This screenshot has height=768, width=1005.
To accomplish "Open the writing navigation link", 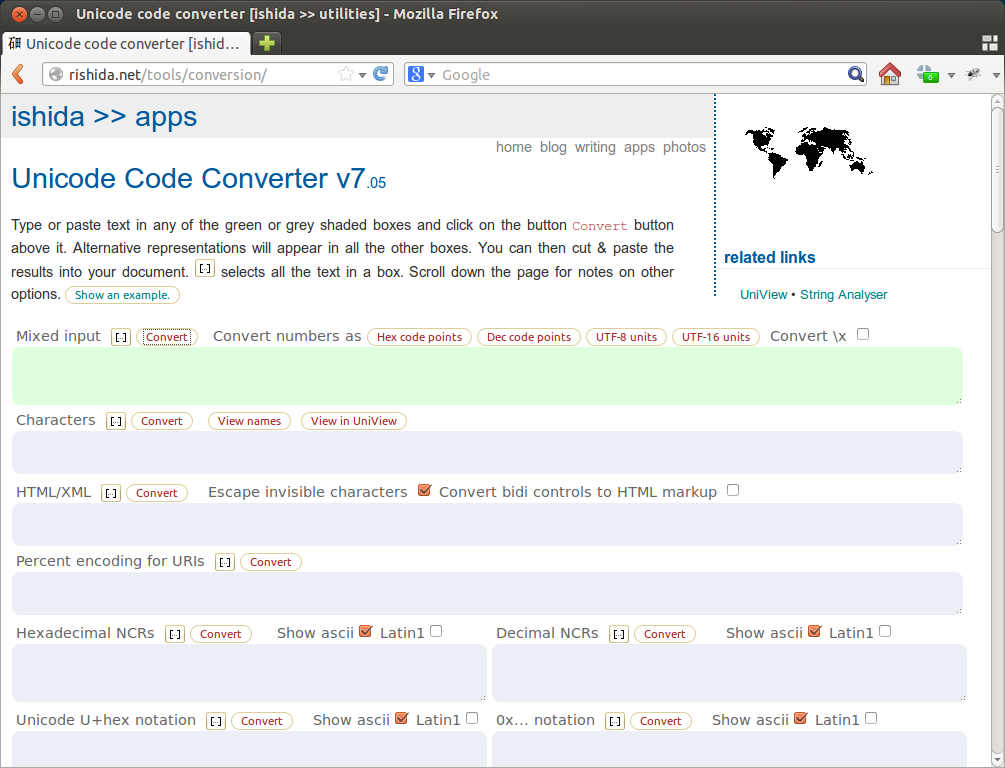I will click(x=595, y=147).
